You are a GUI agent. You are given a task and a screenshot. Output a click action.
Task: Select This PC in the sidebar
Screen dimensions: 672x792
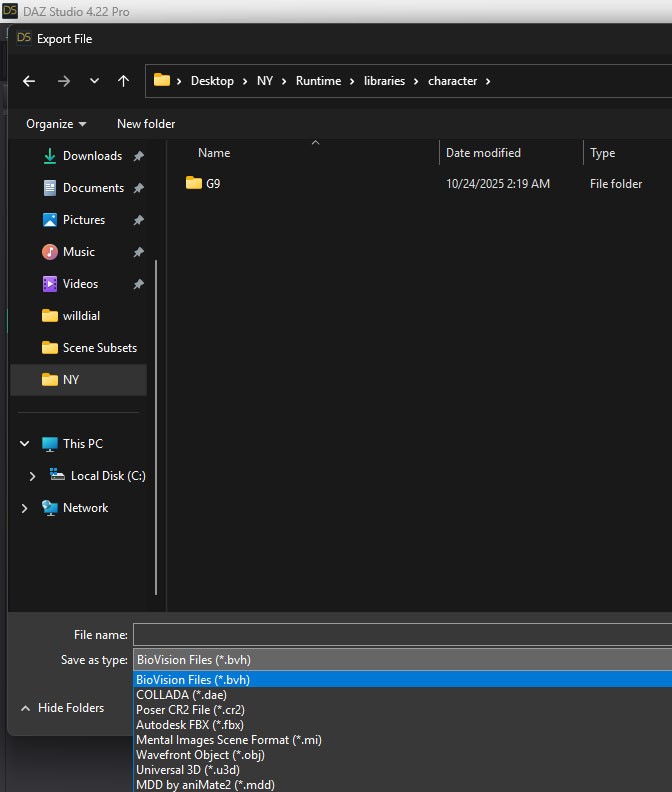pos(83,443)
